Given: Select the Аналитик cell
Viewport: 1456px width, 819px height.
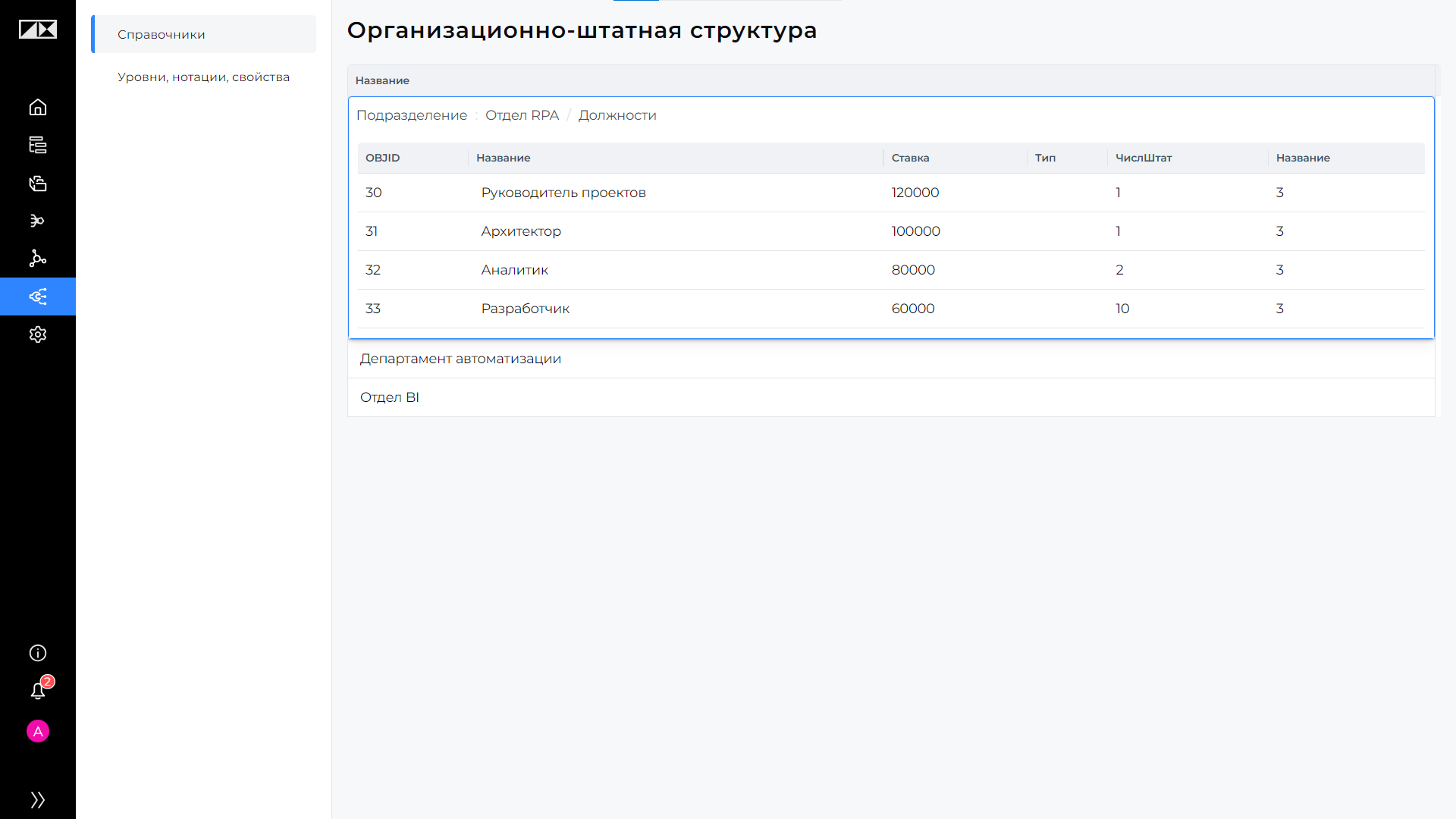Looking at the screenshot, I should click(514, 270).
